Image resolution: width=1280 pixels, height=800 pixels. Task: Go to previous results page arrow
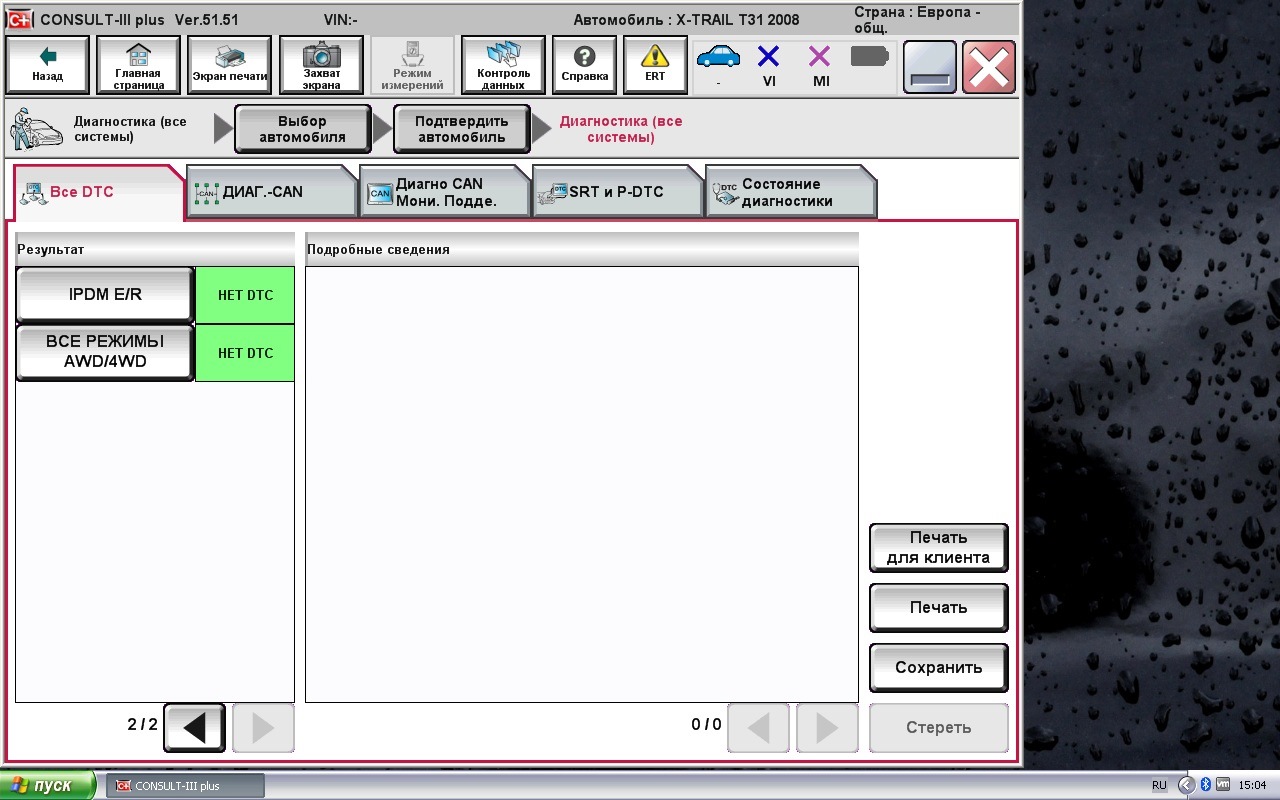tap(194, 728)
